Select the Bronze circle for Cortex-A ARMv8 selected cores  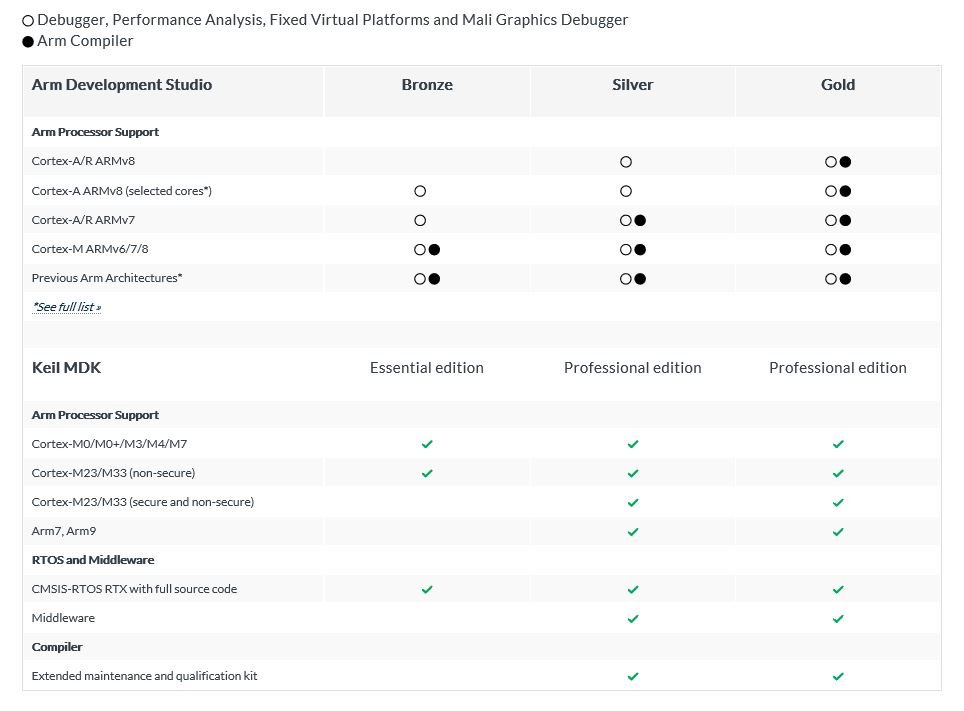pyautogui.click(x=420, y=190)
